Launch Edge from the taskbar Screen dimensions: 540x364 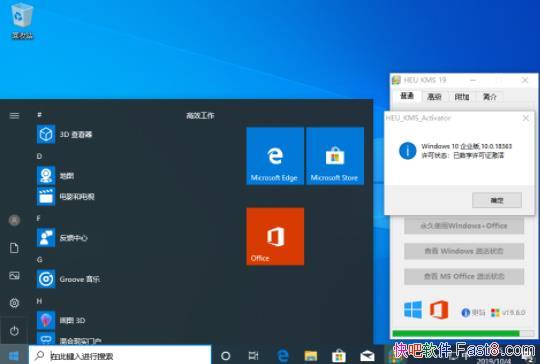tap(283, 355)
